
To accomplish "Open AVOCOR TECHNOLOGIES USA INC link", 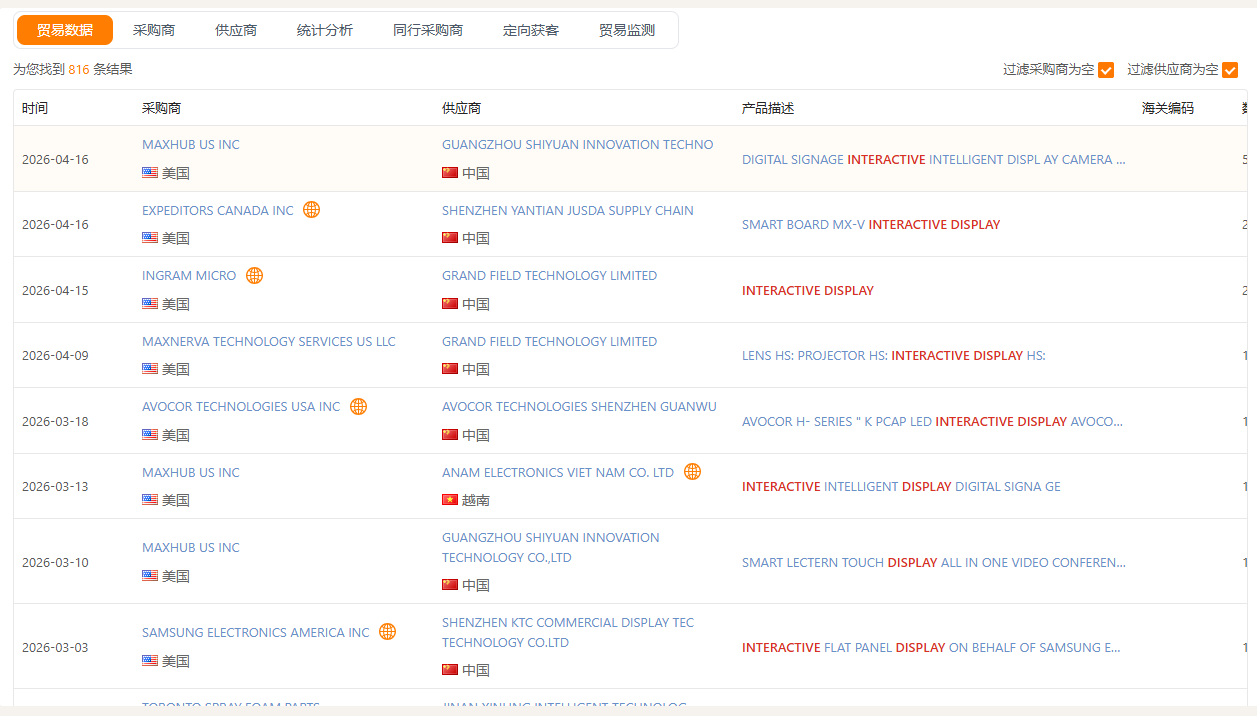I will [x=241, y=407].
